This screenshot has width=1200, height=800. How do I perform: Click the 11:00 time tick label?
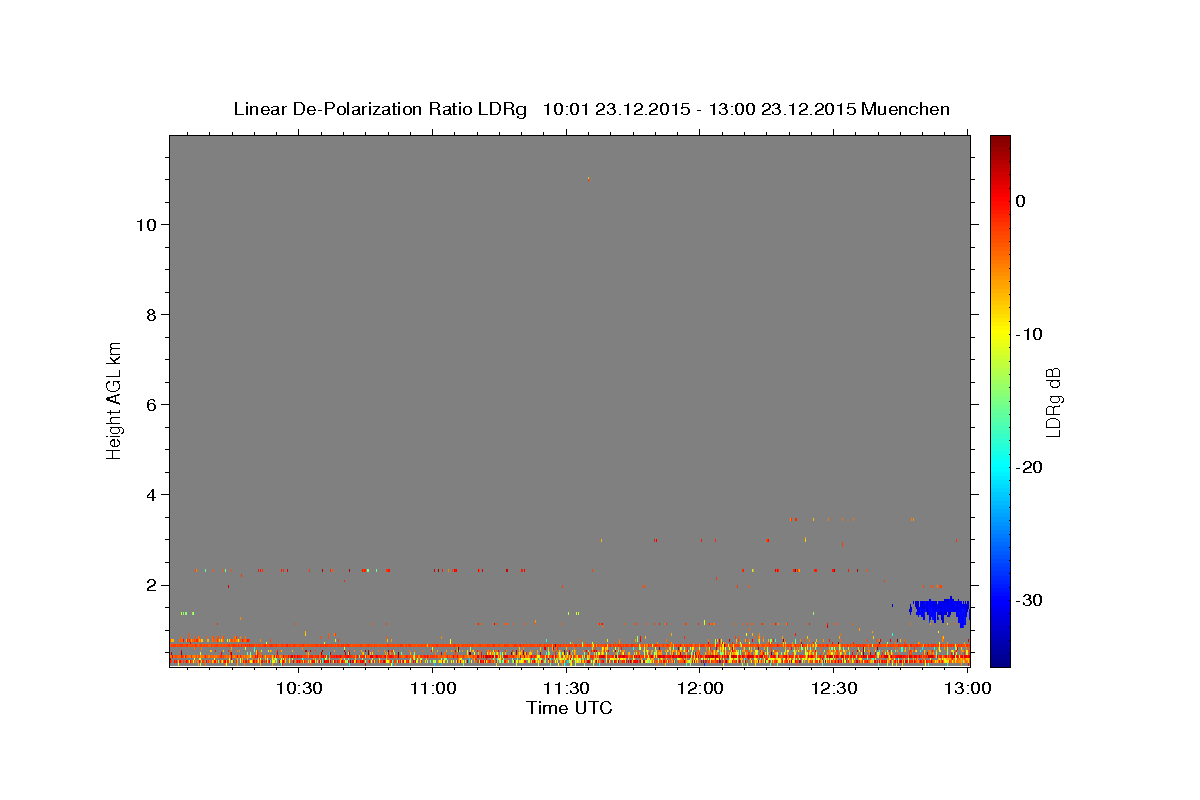point(433,688)
